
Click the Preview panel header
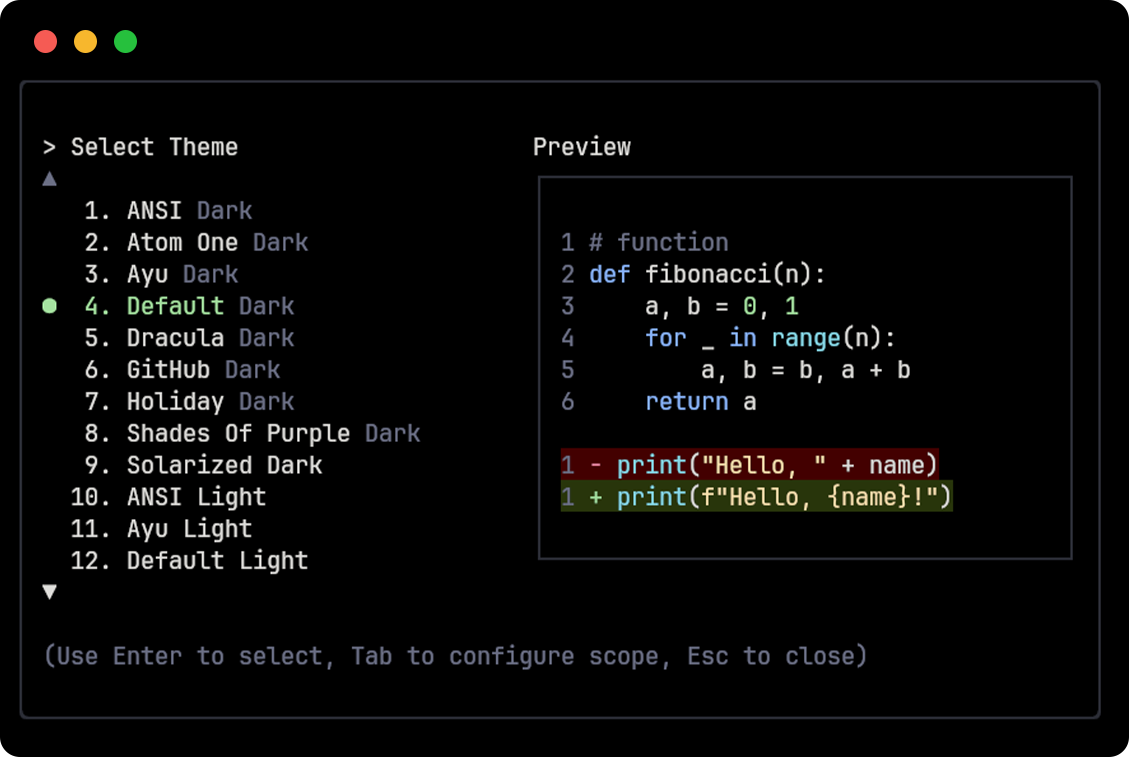pyautogui.click(x=582, y=146)
